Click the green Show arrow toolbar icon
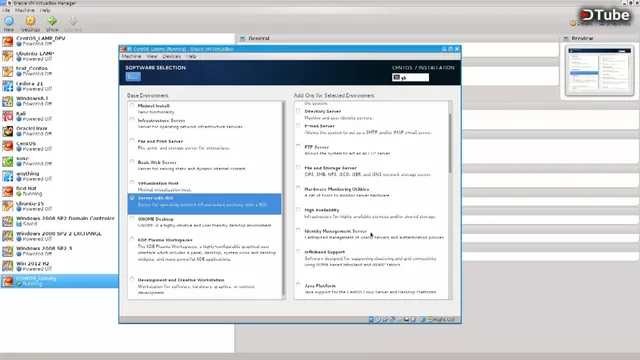 (52, 21)
